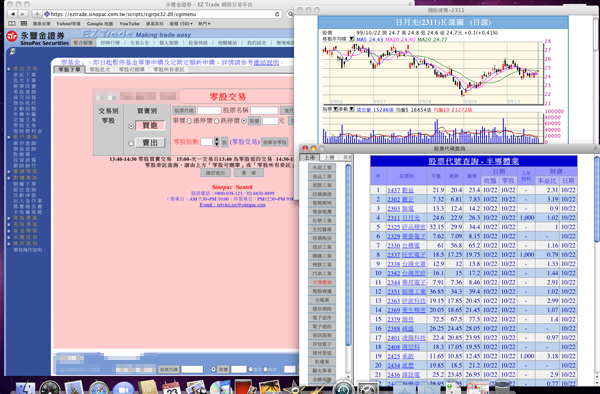Image resolution: width=600 pixels, height=394 pixels.
Task: Select 上櫃 tab in stock code window
Action: [329, 157]
